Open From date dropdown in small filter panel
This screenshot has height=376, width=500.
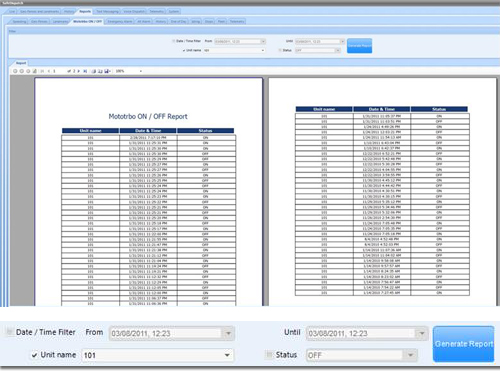click(x=263, y=41)
